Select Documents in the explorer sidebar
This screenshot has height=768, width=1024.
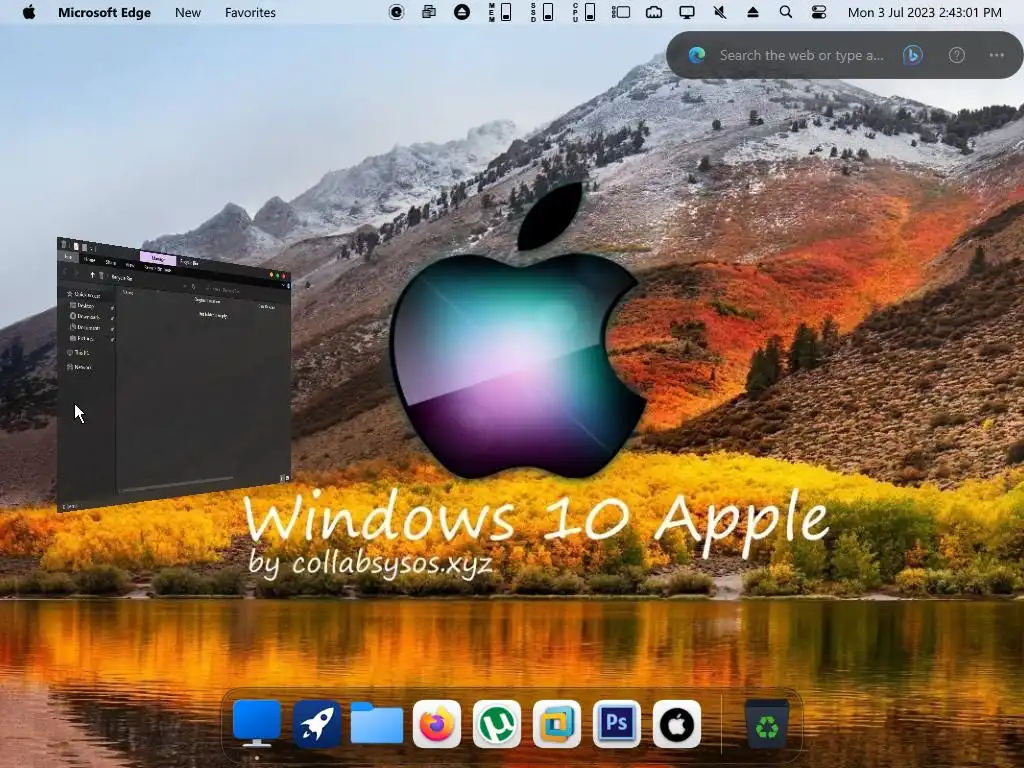[85, 327]
